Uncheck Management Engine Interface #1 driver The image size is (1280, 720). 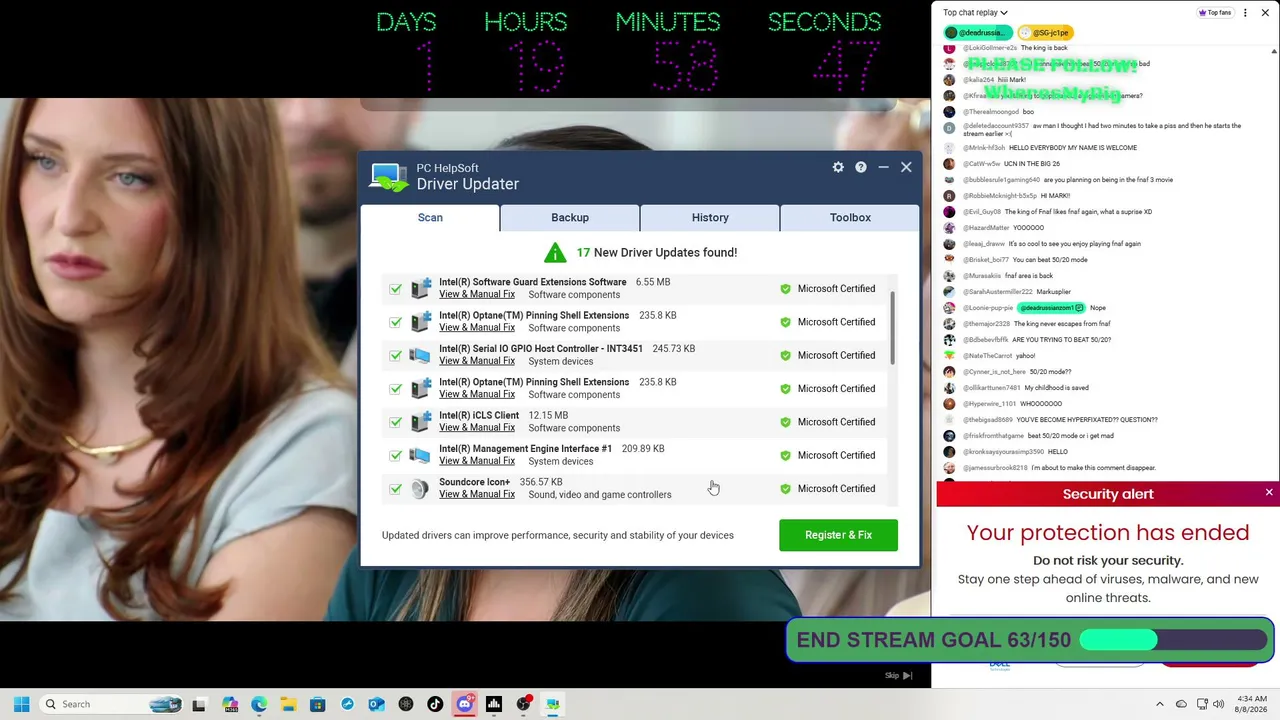tap(396, 455)
